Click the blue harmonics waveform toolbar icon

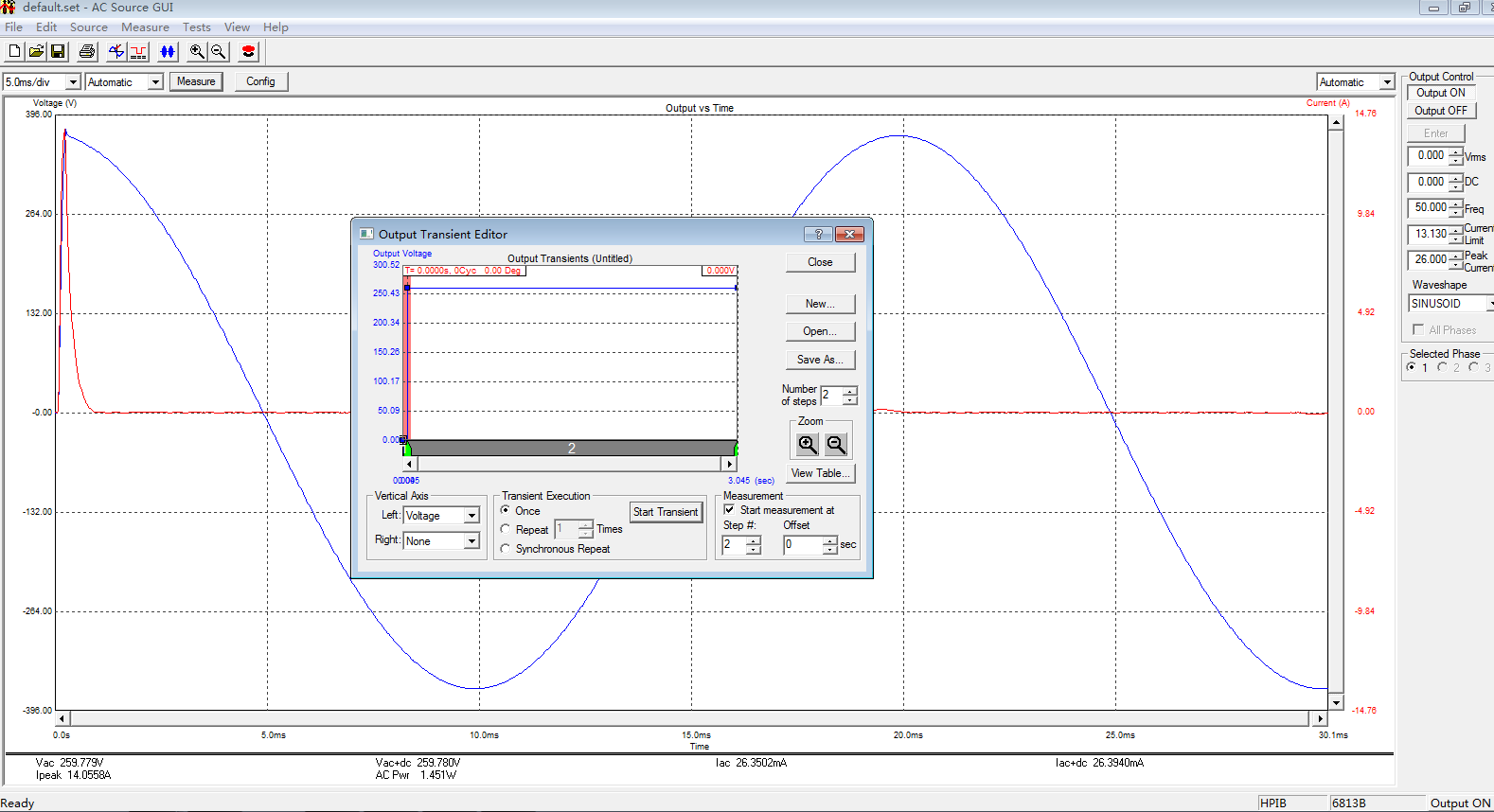(x=168, y=51)
